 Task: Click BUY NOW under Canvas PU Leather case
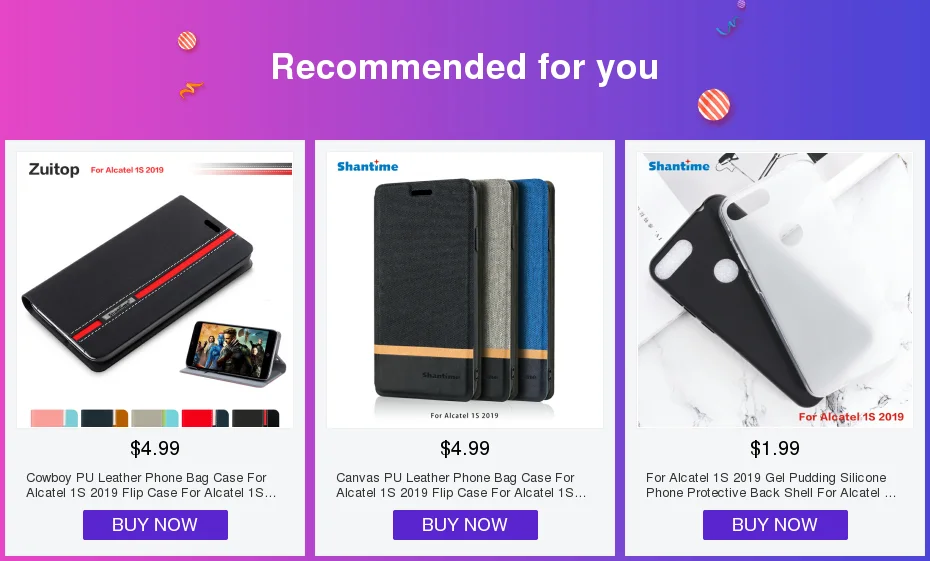coord(465,525)
